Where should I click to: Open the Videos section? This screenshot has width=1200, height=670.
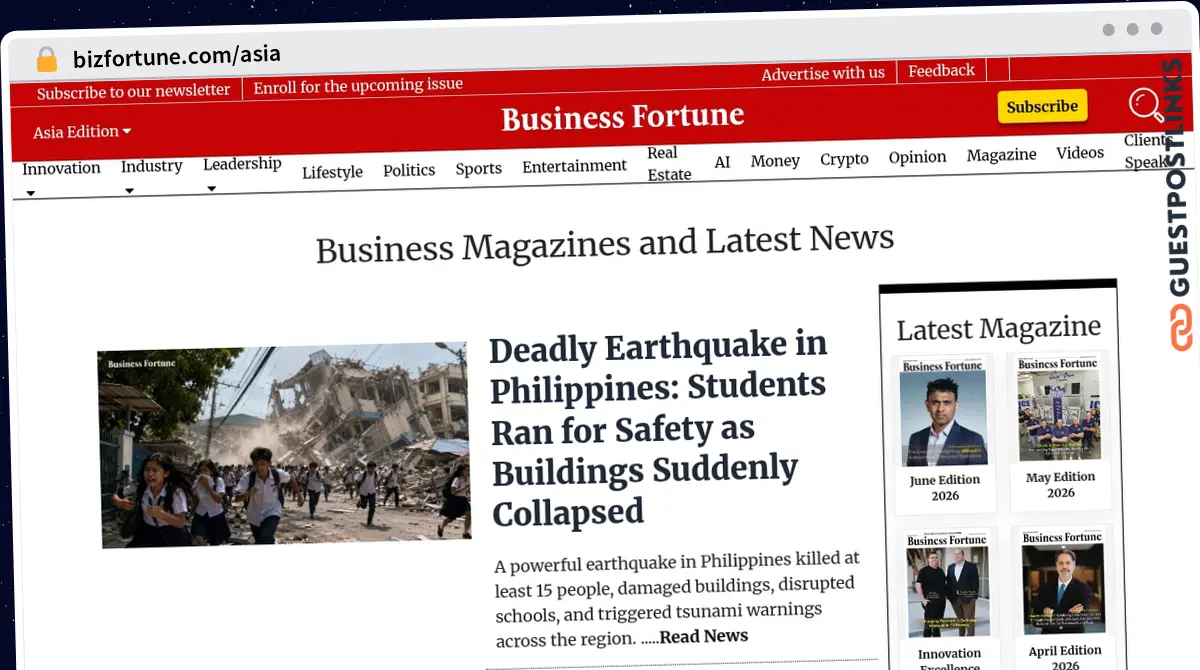click(x=1080, y=153)
